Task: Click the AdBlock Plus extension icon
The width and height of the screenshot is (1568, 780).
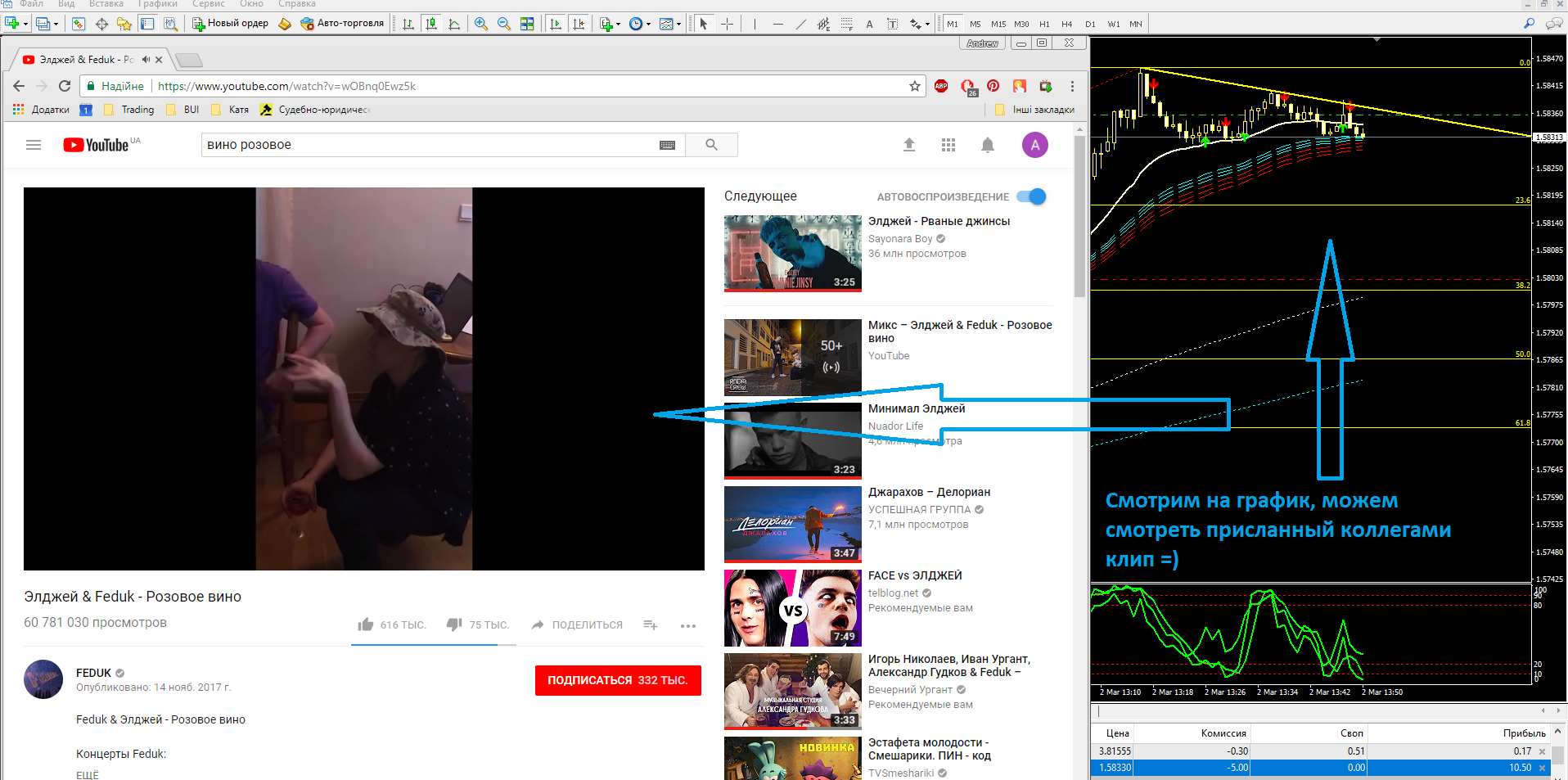Action: (941, 86)
